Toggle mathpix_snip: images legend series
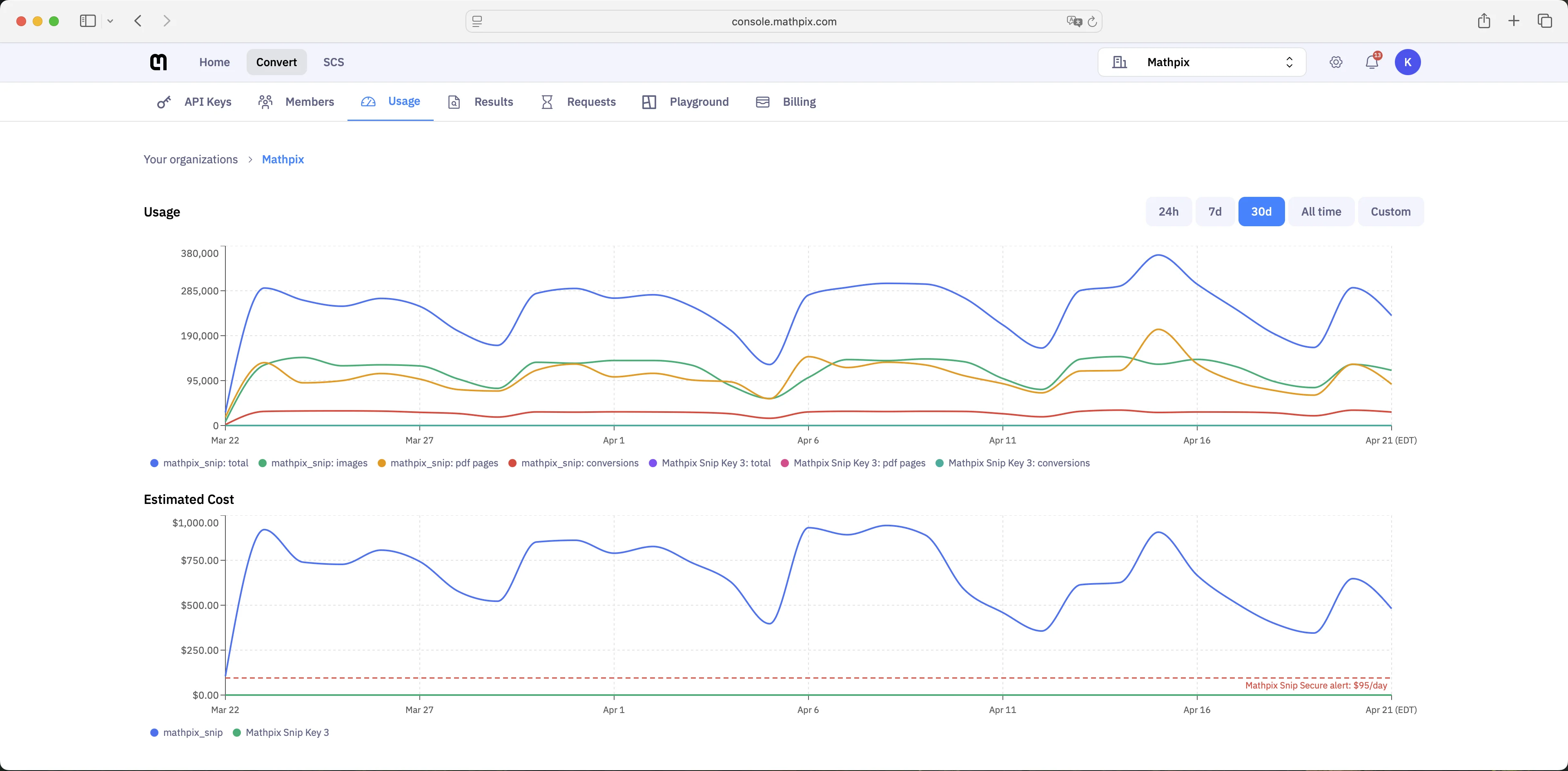Screen dimensions: 1568x771 pos(313,463)
